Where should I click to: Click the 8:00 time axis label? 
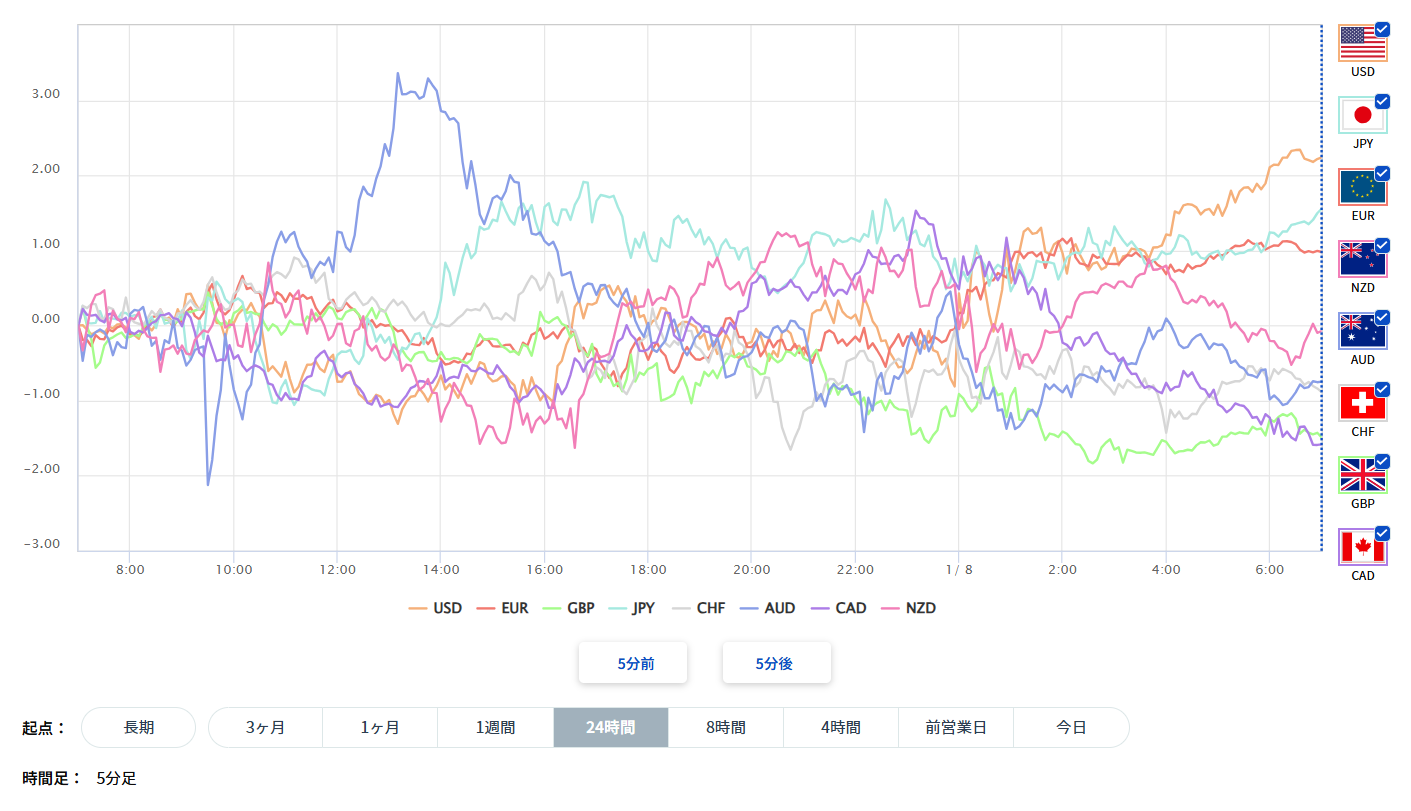point(130,569)
